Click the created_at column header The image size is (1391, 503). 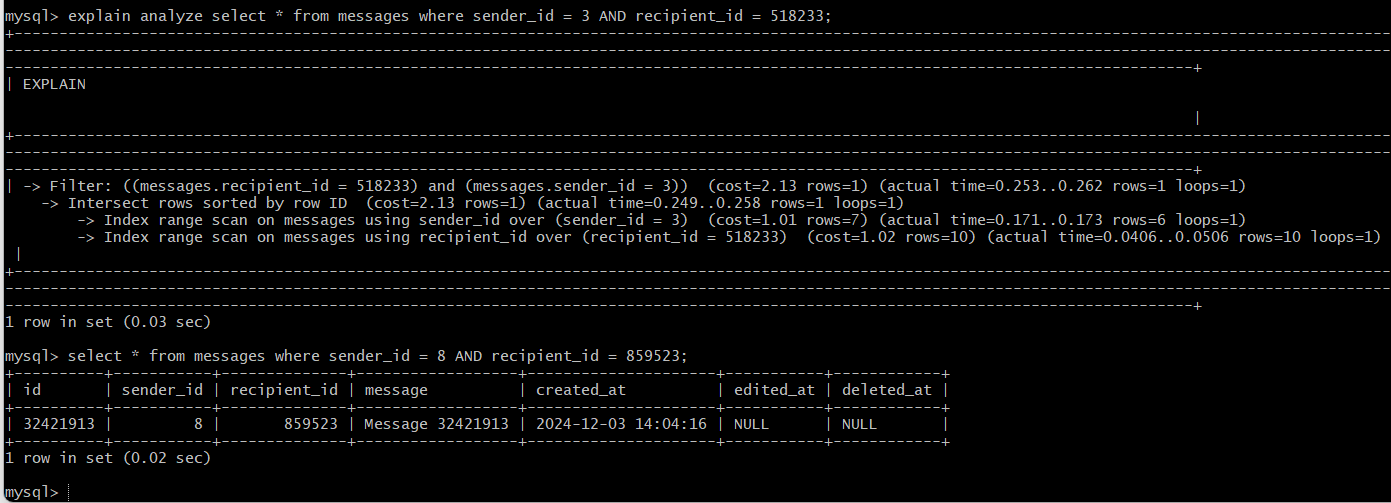pyautogui.click(x=581, y=390)
